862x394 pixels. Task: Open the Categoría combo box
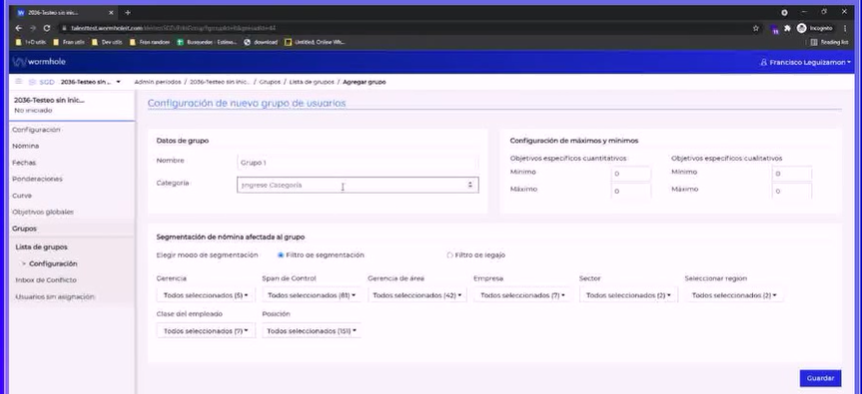point(357,185)
